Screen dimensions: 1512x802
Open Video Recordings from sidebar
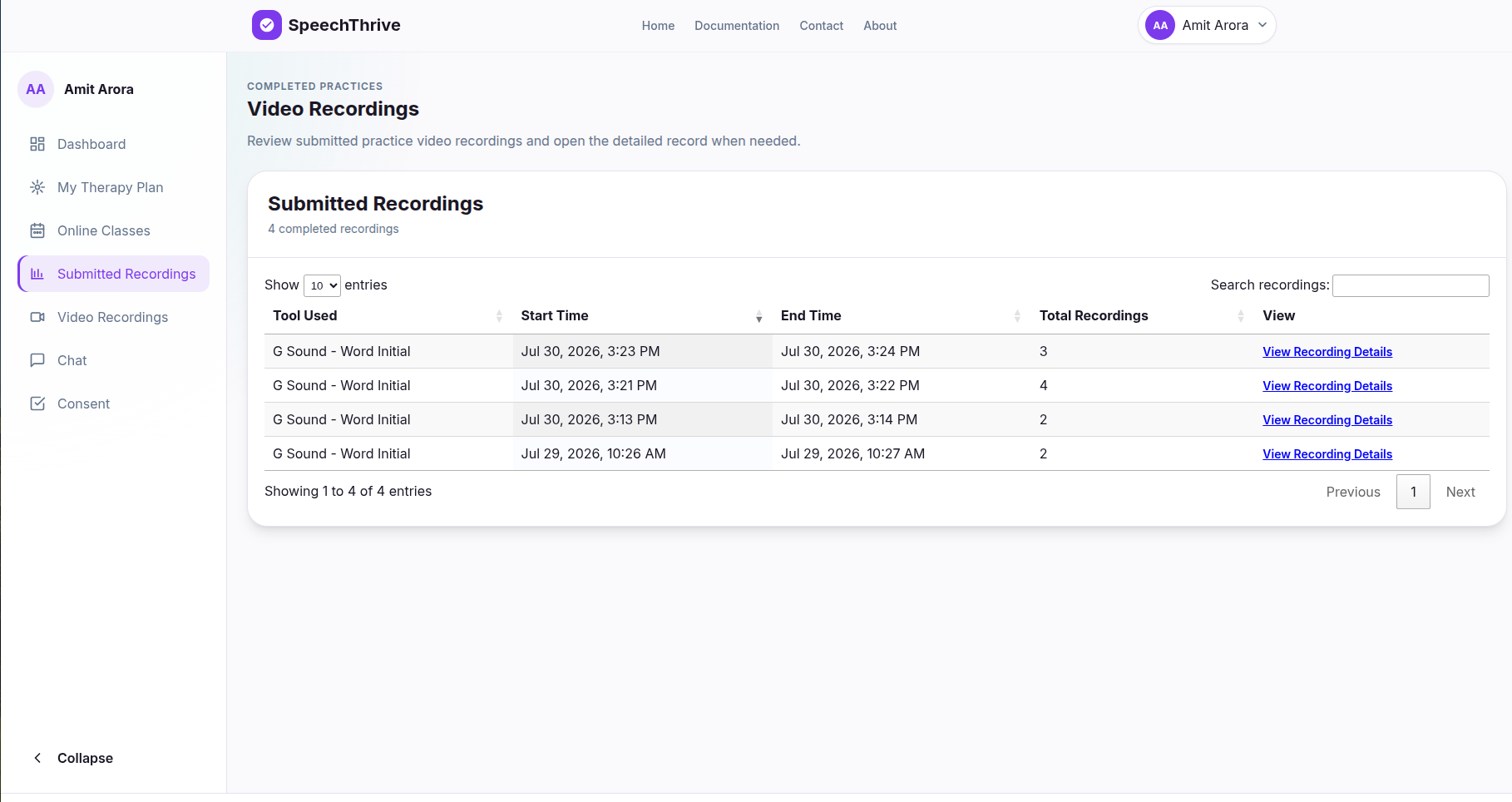click(x=113, y=317)
